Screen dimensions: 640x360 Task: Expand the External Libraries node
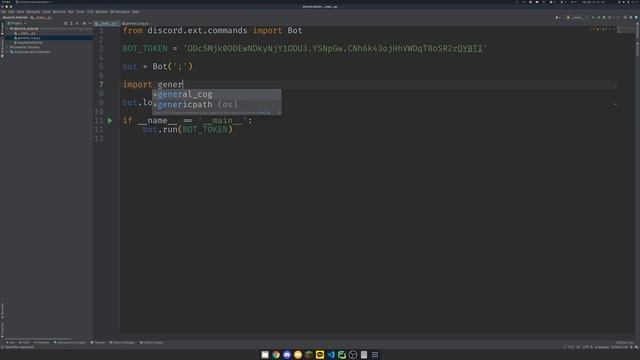(x=8, y=47)
